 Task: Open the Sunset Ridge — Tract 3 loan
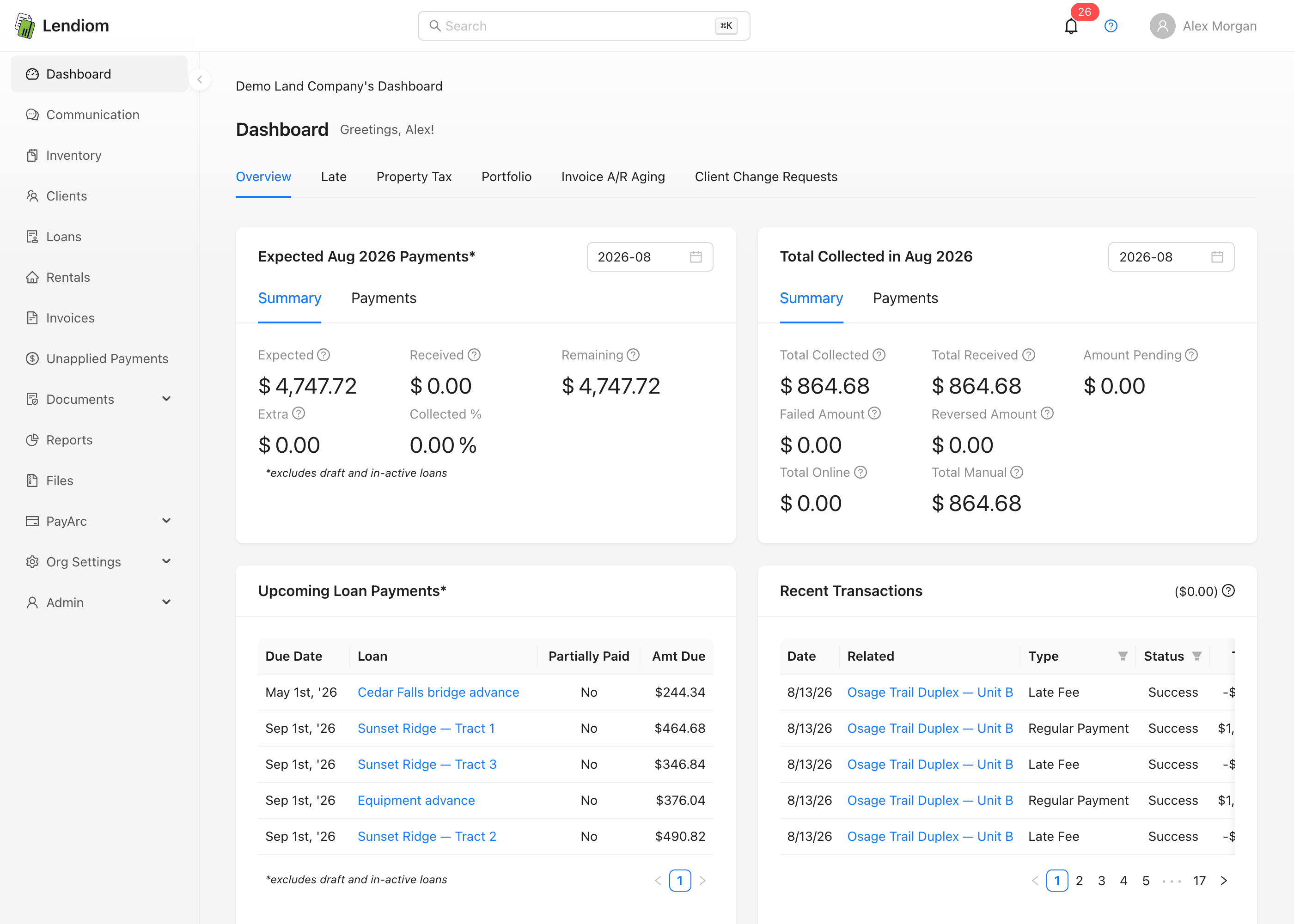point(427,764)
